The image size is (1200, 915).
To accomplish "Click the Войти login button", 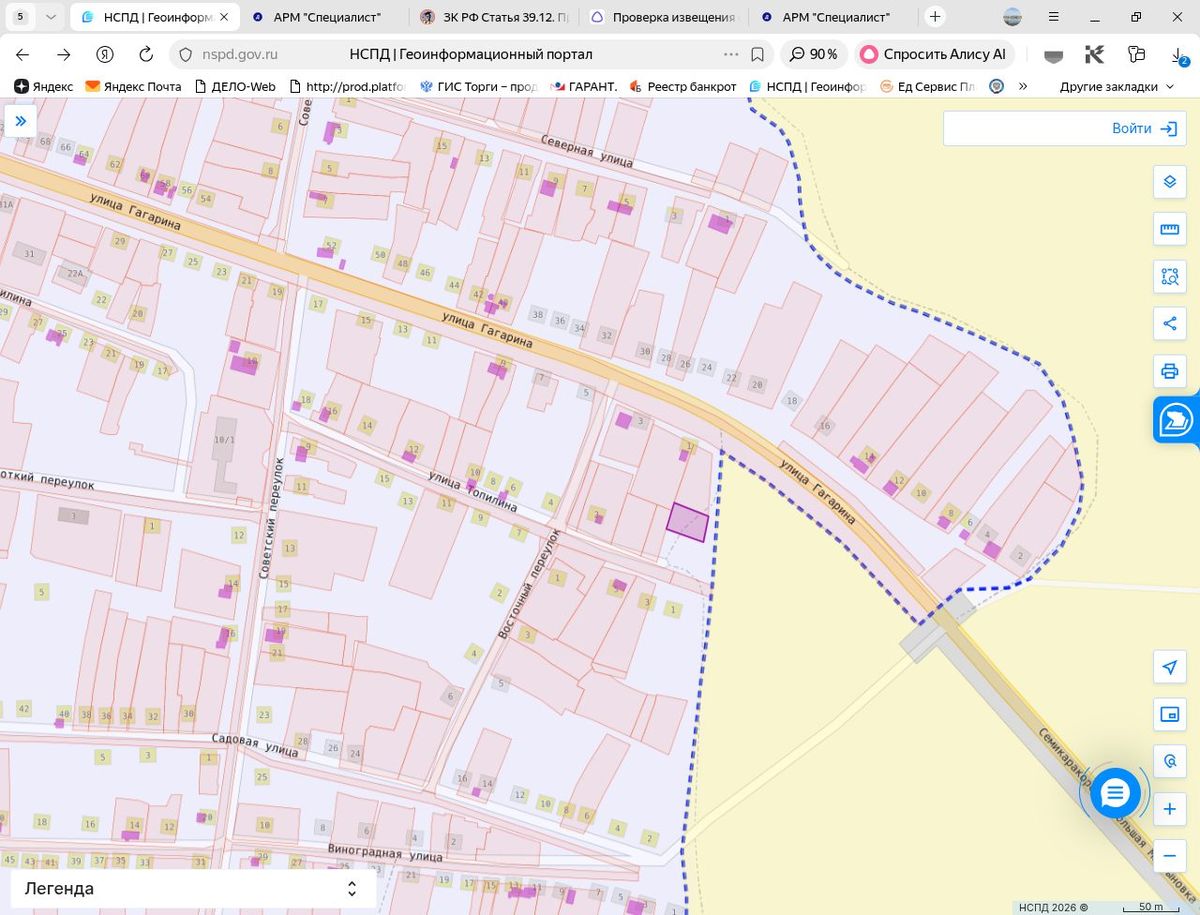I will coord(1145,128).
